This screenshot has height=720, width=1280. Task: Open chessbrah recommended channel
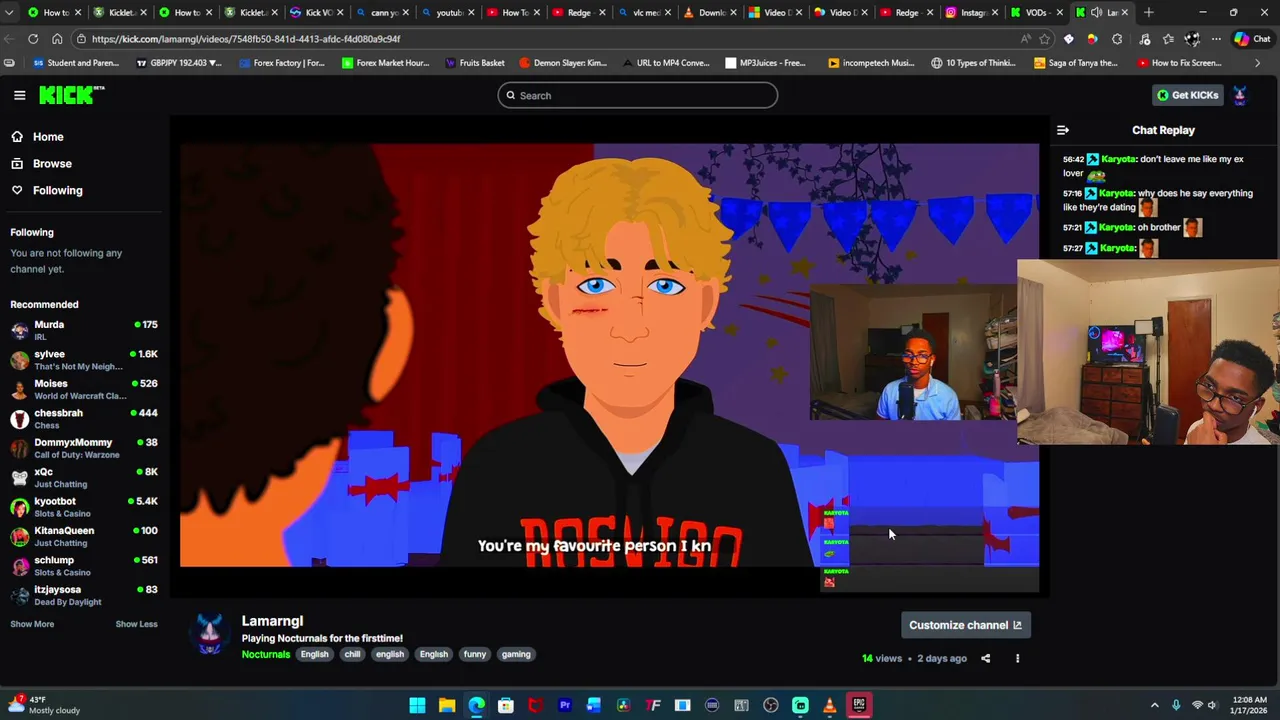[84, 418]
